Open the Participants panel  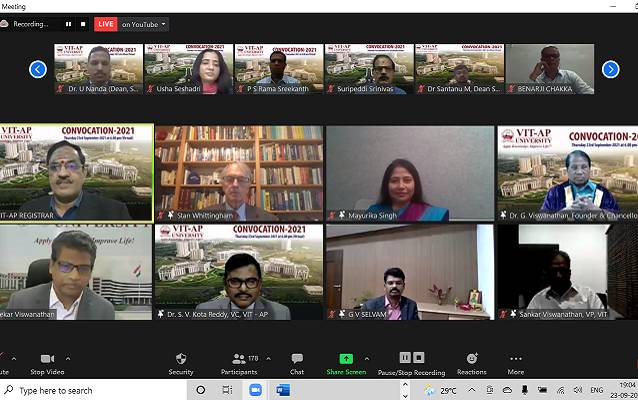point(238,359)
